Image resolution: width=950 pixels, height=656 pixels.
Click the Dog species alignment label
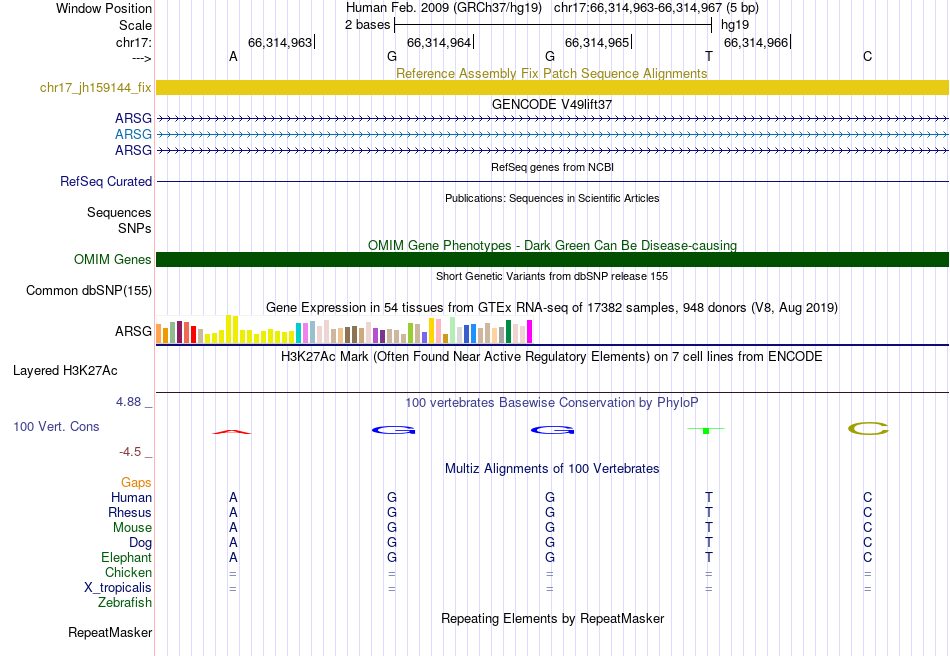[x=140, y=543]
